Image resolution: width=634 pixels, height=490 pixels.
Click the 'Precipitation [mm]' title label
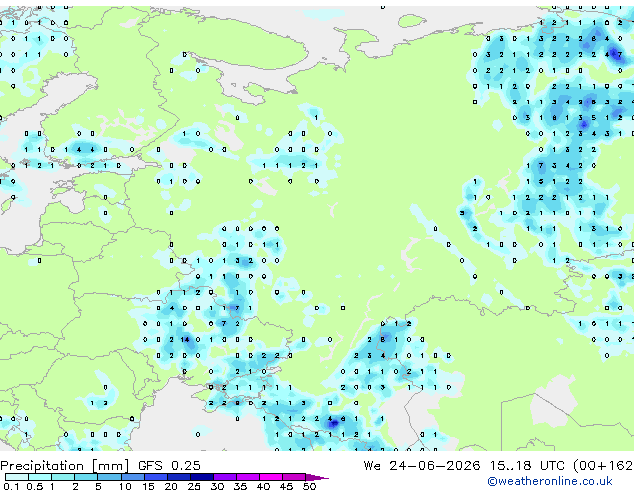pos(65,466)
